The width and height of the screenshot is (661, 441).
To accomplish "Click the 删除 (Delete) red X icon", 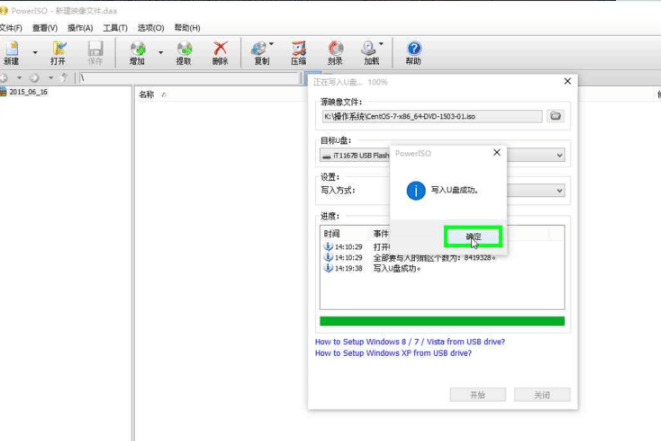I will (220, 52).
